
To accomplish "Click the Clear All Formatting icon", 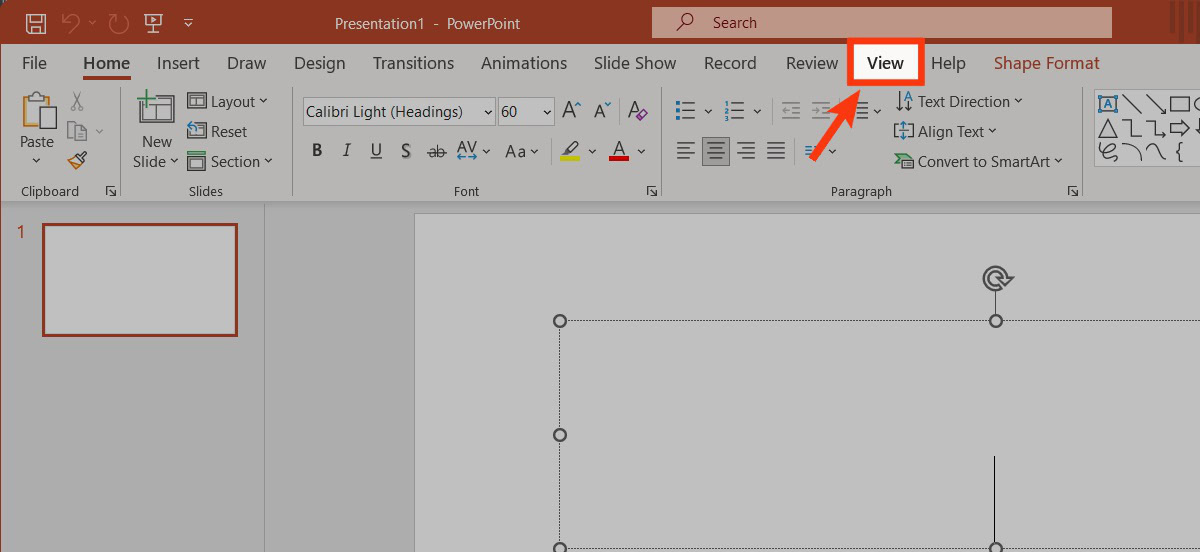I will (x=636, y=111).
